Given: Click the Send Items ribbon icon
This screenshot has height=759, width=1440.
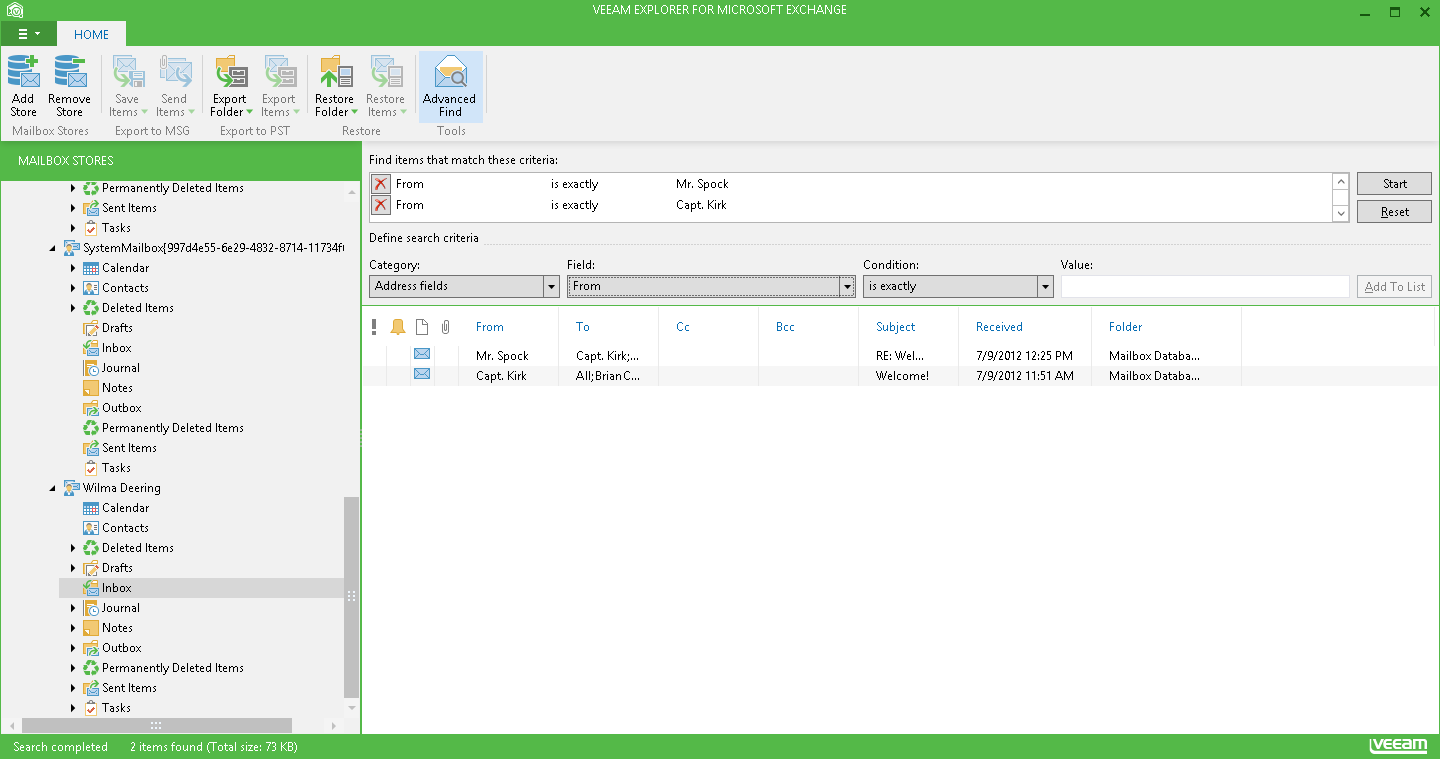Looking at the screenshot, I should [174, 73].
